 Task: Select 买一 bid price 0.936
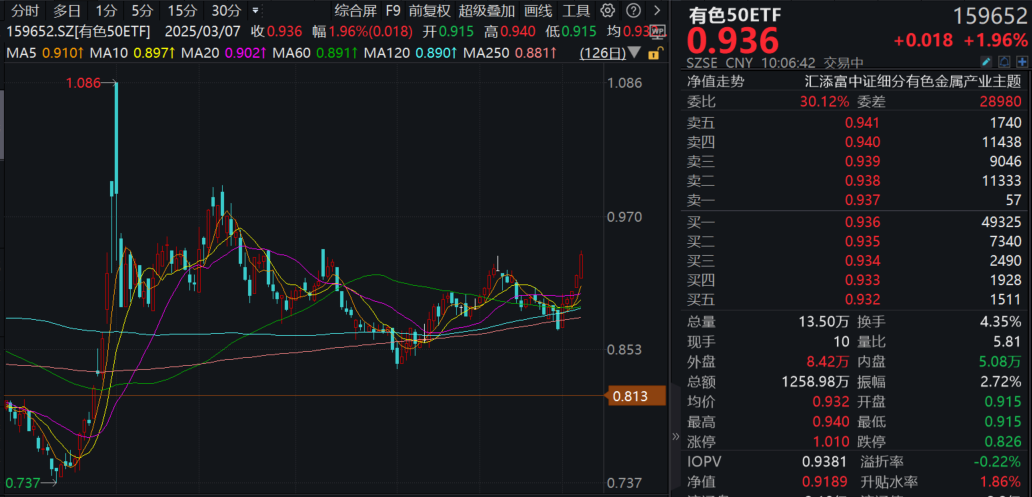point(862,222)
